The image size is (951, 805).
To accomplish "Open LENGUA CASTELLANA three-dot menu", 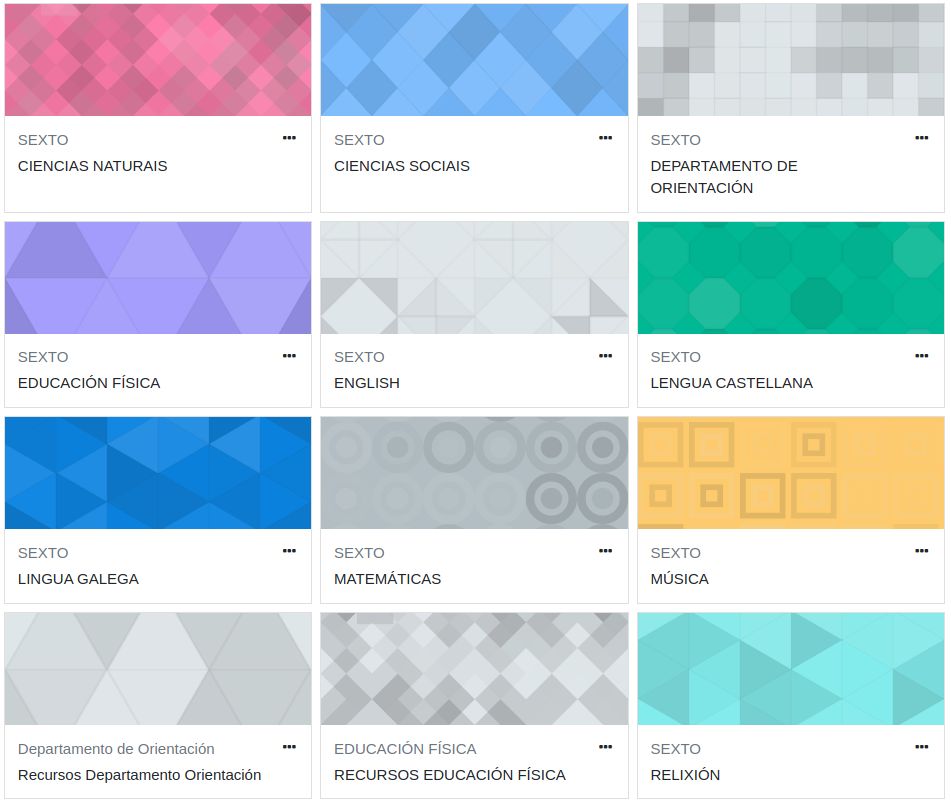I will tap(921, 355).
